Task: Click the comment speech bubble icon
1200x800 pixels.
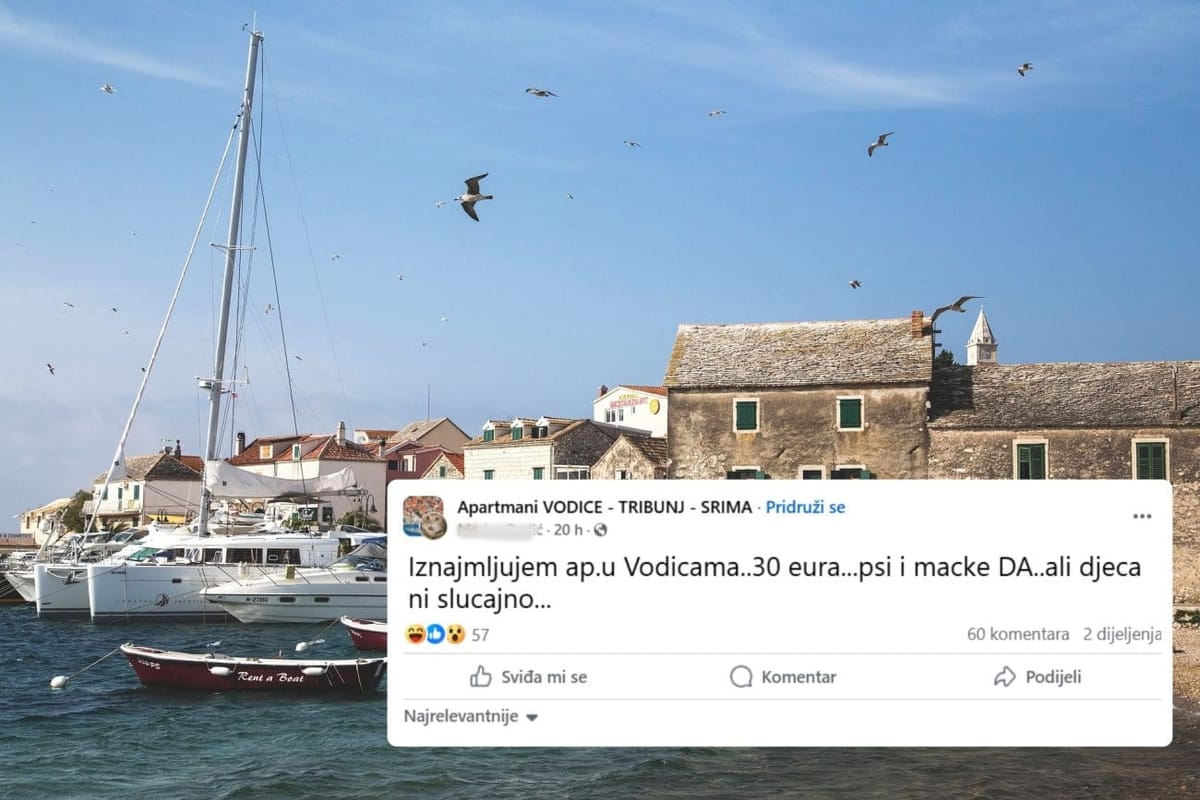Action: (x=741, y=677)
